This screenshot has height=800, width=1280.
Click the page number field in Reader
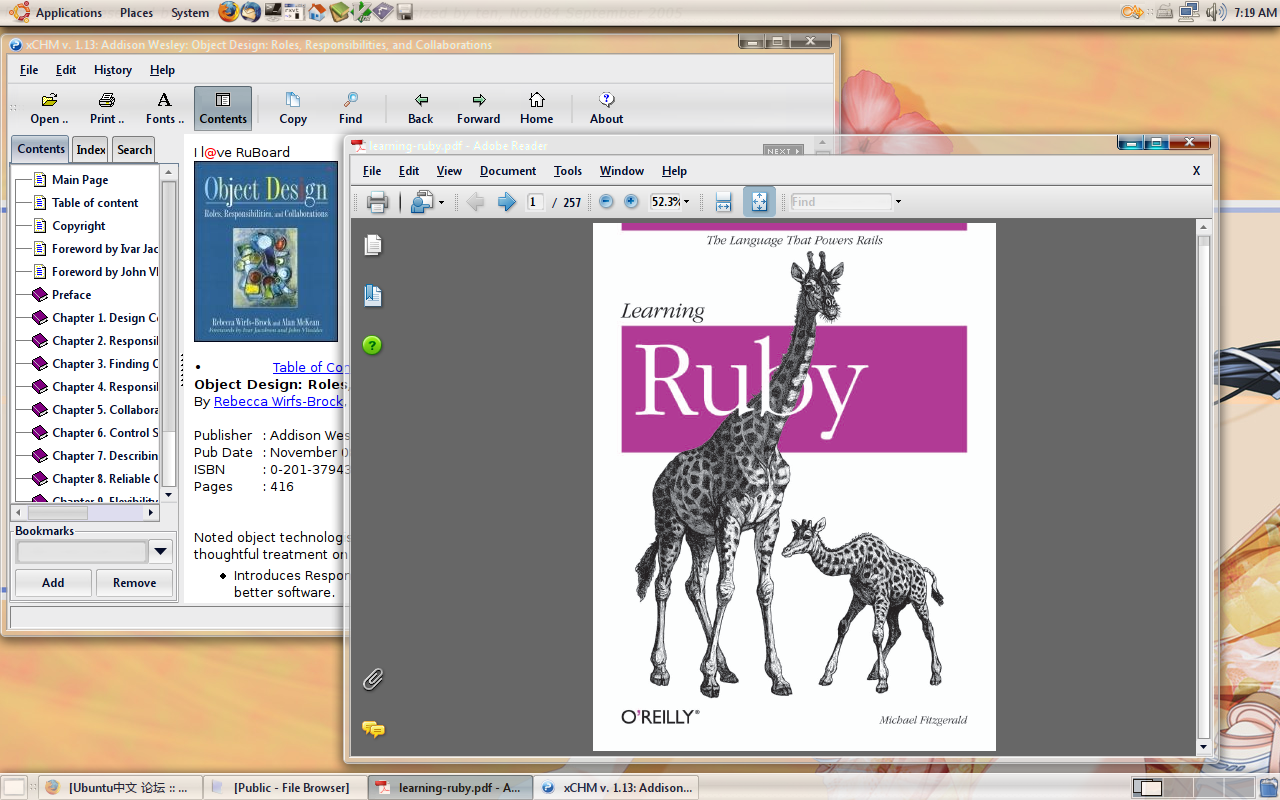[x=536, y=202]
